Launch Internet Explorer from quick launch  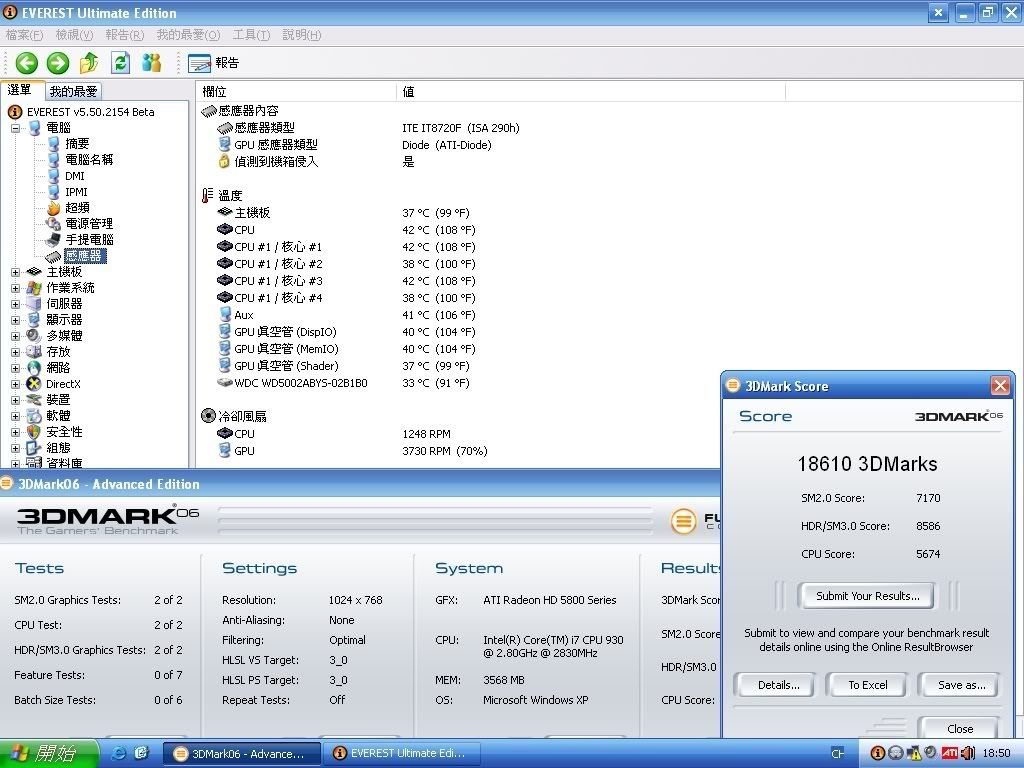120,754
